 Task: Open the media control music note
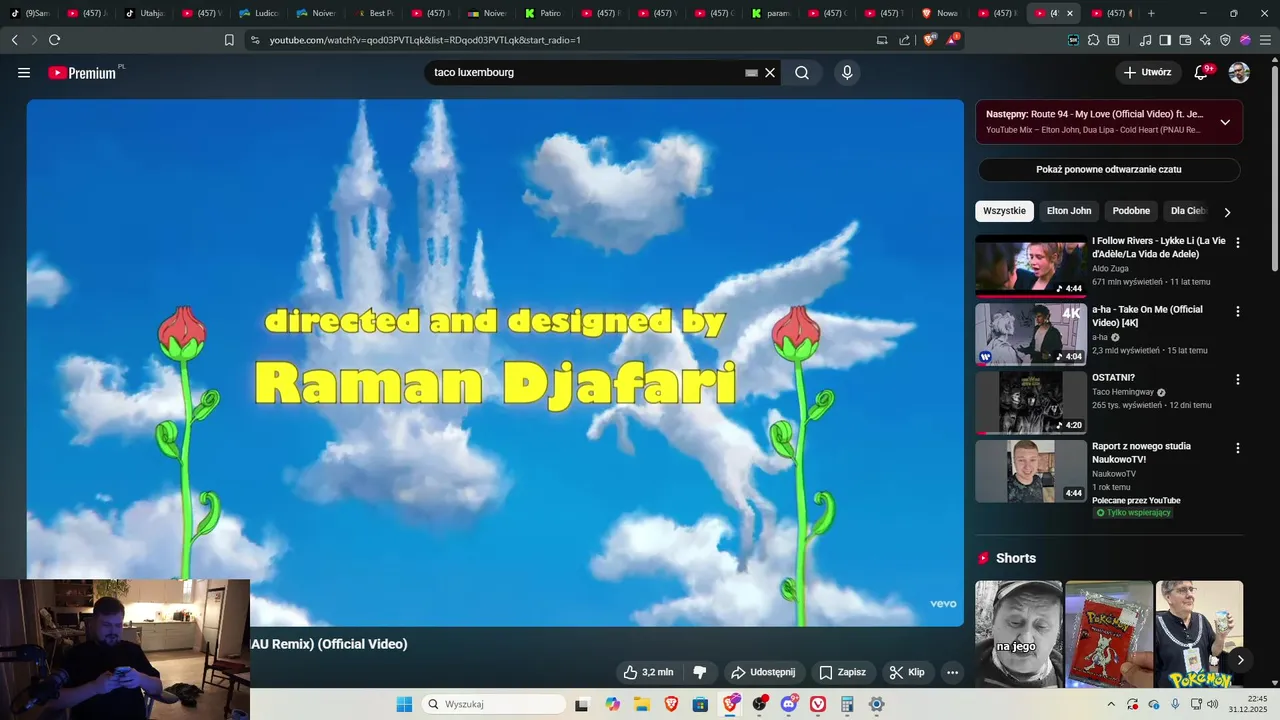tap(1146, 40)
